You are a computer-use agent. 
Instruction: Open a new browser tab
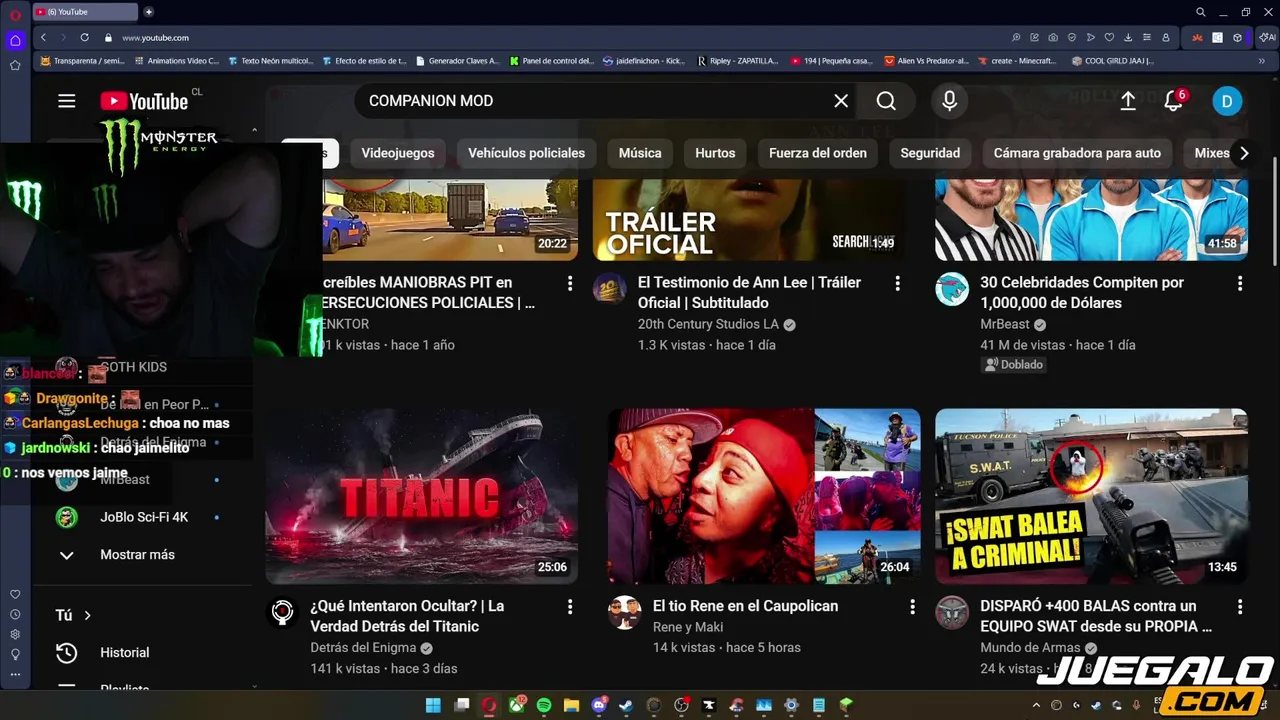point(149,12)
